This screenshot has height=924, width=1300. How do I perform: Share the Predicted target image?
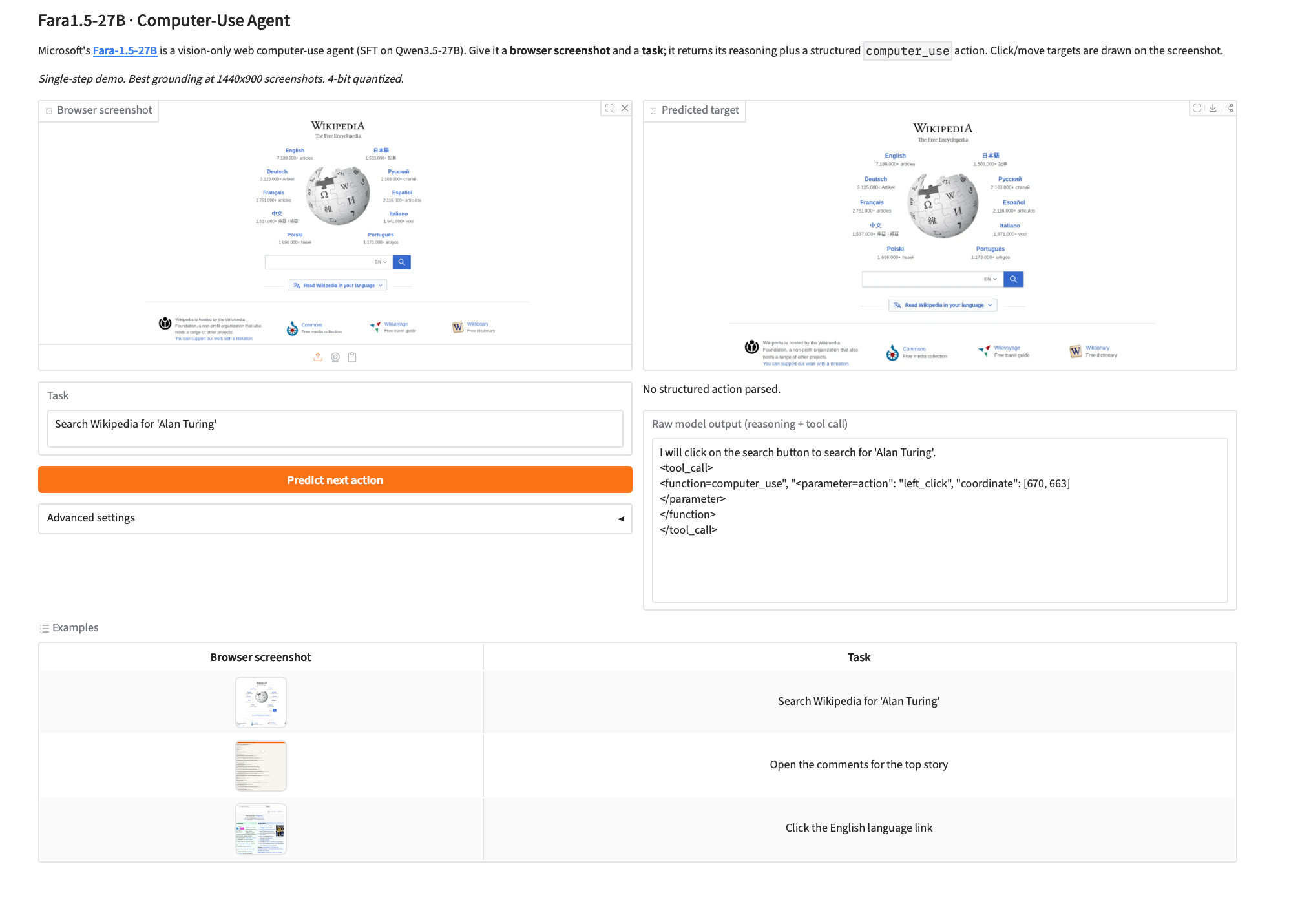pos(1229,109)
